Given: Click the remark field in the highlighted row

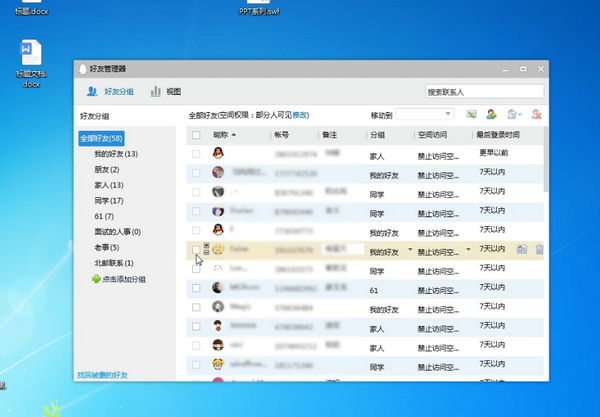Looking at the screenshot, I should pyautogui.click(x=343, y=249).
